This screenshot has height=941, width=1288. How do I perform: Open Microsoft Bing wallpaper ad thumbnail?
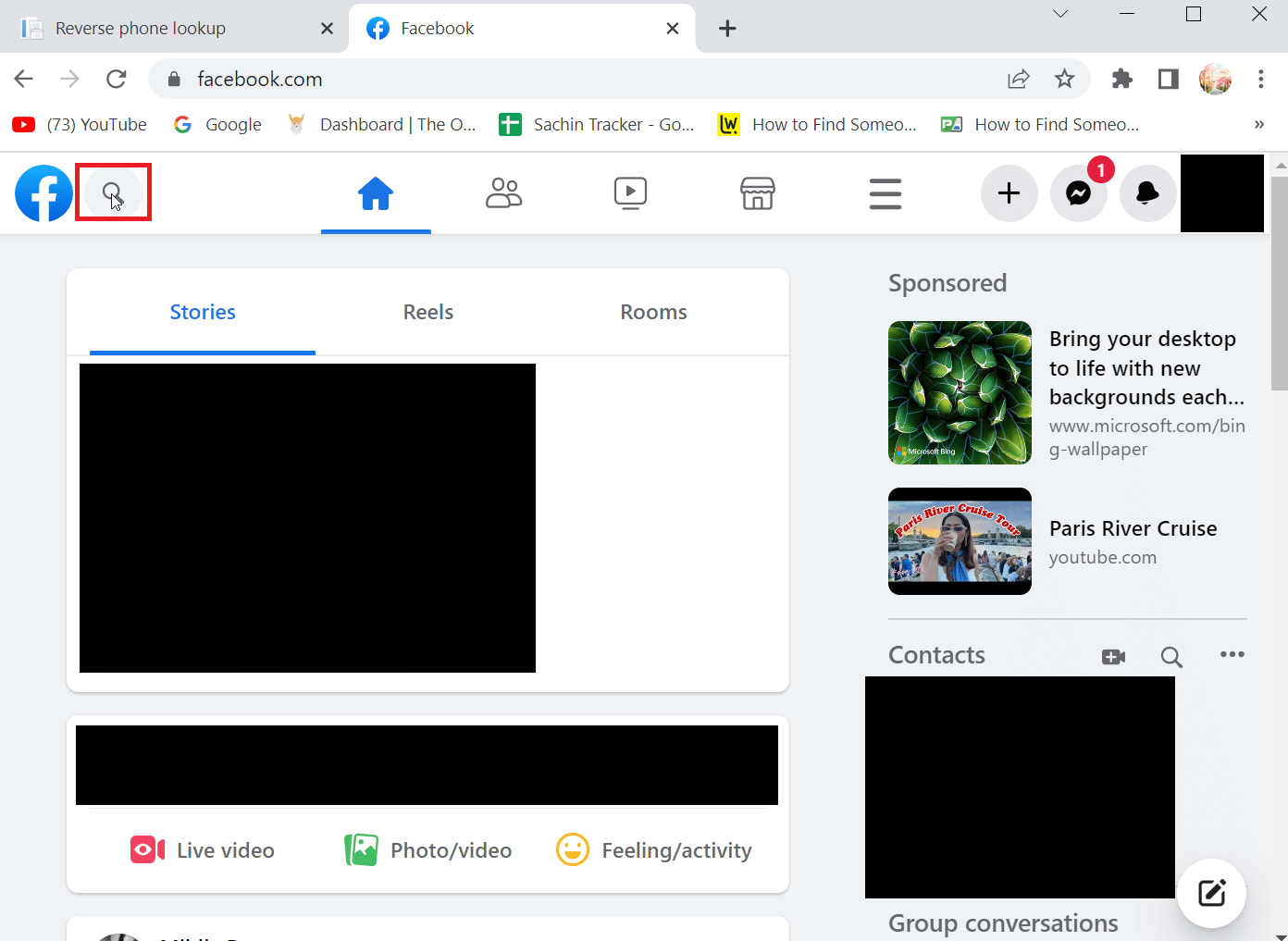960,392
